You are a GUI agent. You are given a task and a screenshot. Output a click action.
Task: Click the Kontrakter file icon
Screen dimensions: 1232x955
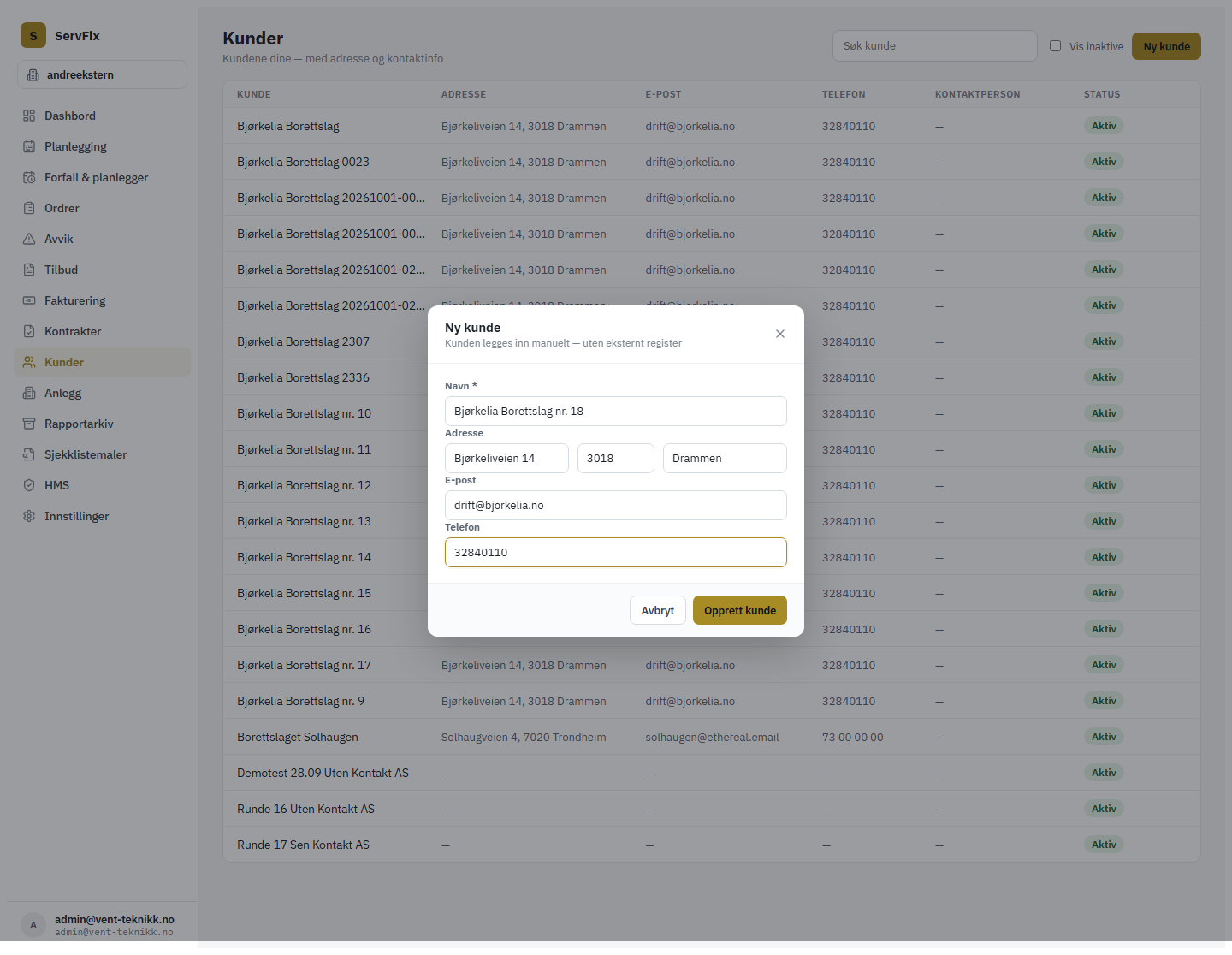click(x=29, y=331)
